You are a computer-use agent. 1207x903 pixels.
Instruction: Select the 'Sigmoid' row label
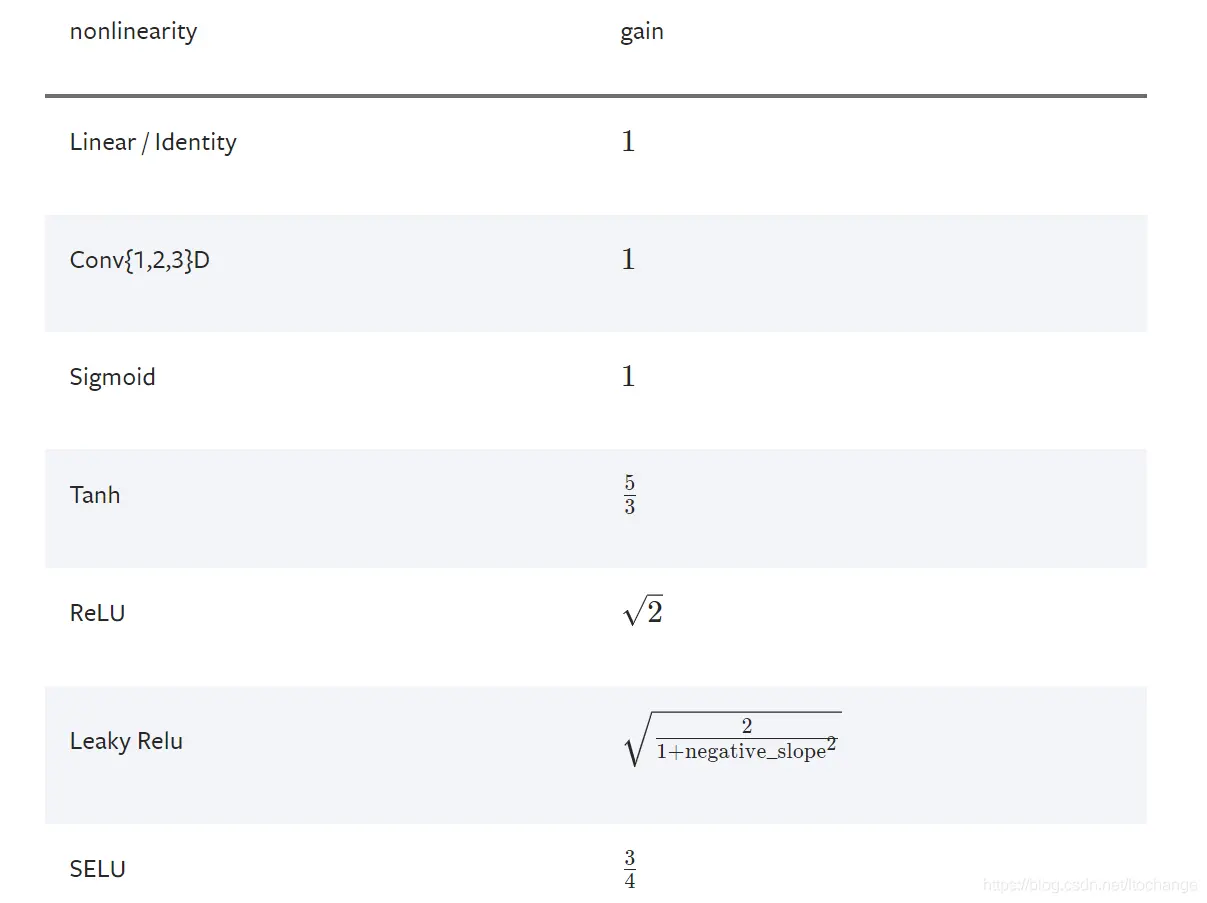[113, 377]
